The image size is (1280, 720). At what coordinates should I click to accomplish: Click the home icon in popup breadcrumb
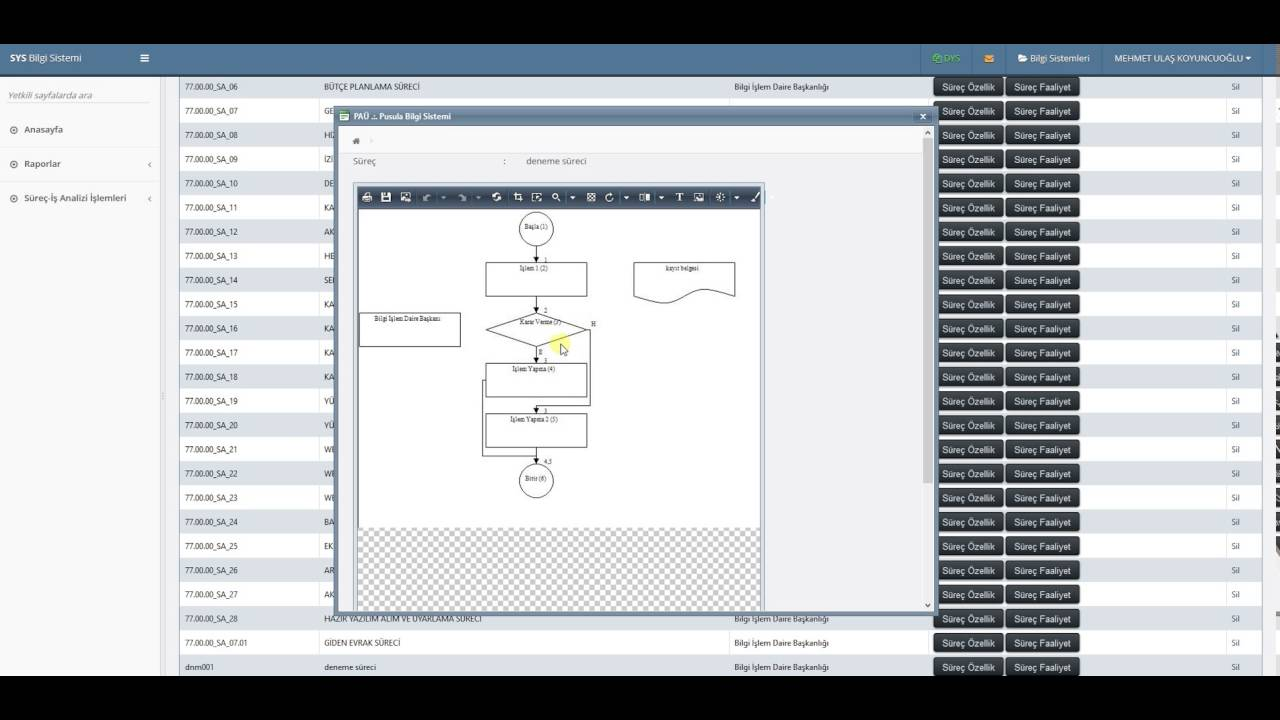356,141
